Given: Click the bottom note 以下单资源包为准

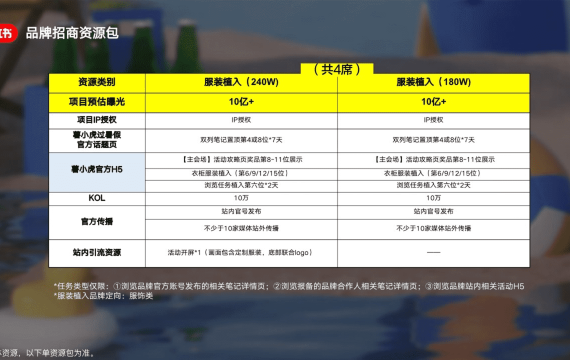Looking at the screenshot, I should click(x=60, y=353).
